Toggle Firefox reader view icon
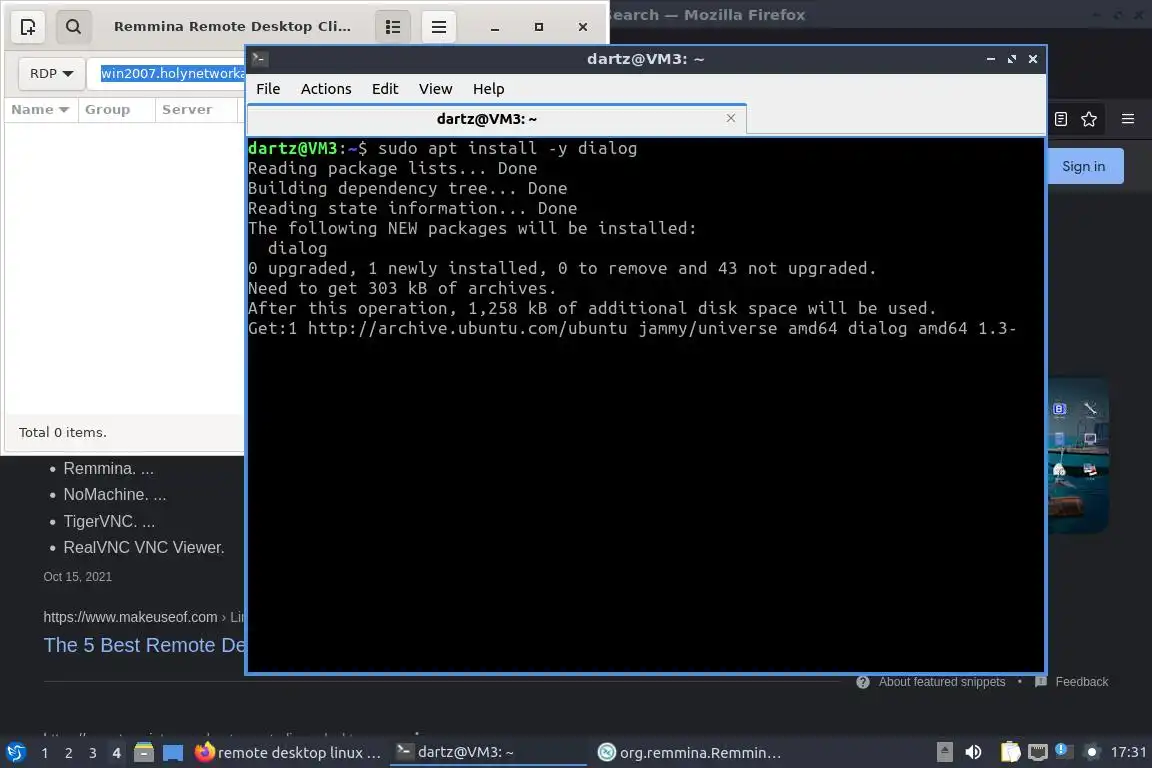This screenshot has height=768, width=1152. point(1060,119)
